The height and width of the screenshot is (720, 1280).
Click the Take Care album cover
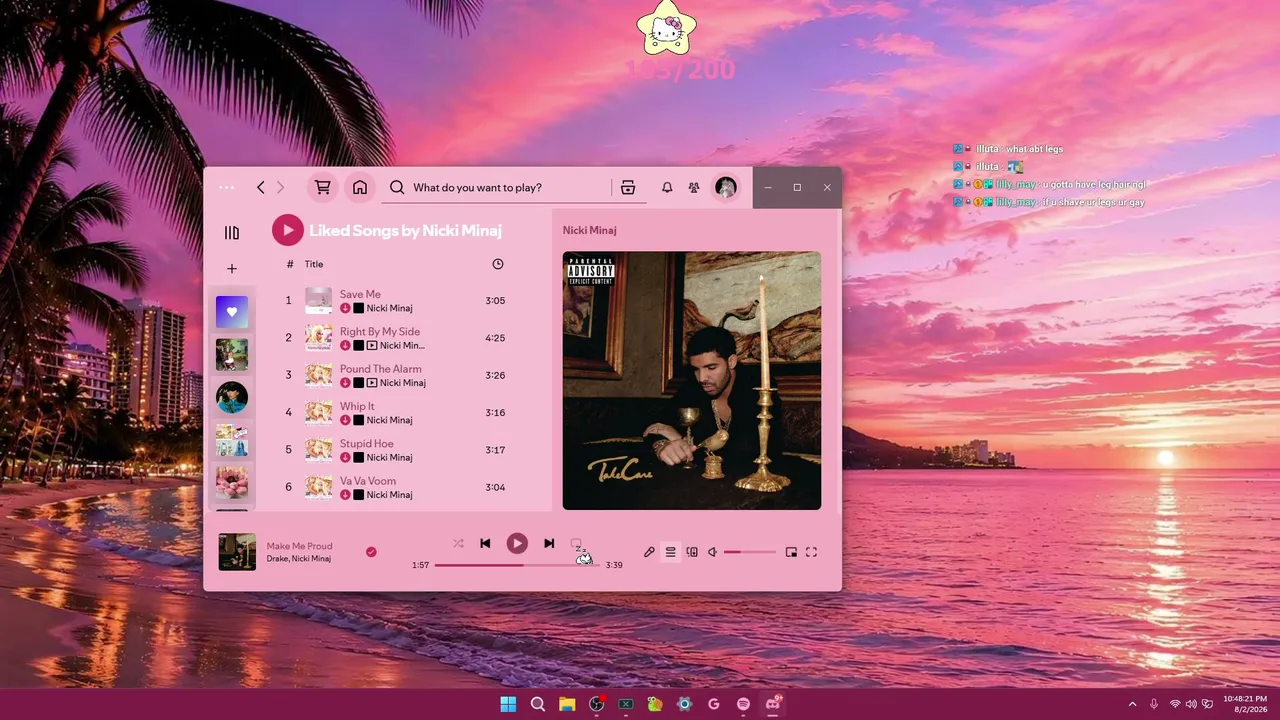click(x=692, y=380)
